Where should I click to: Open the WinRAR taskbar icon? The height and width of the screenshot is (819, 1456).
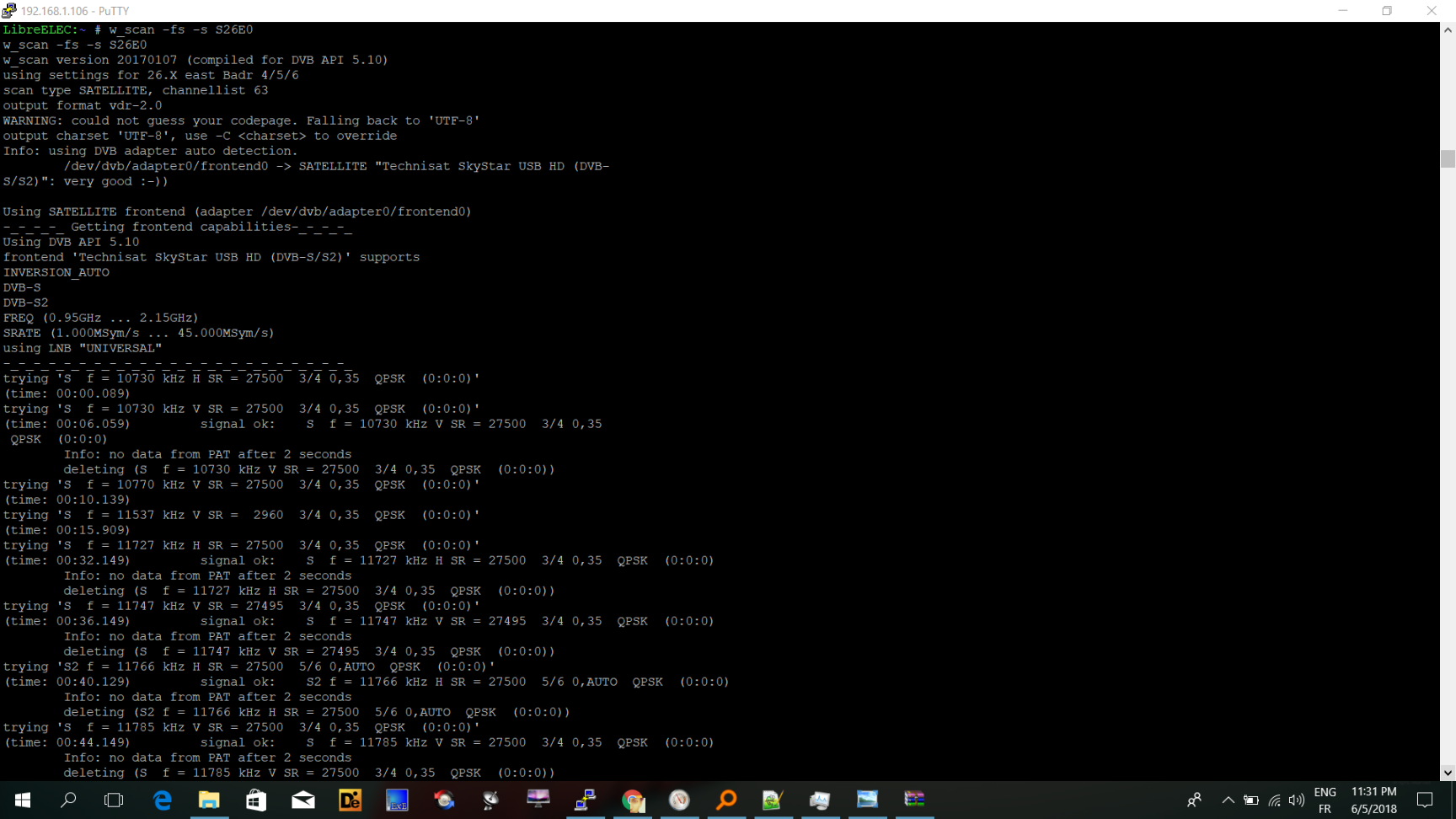[914, 800]
